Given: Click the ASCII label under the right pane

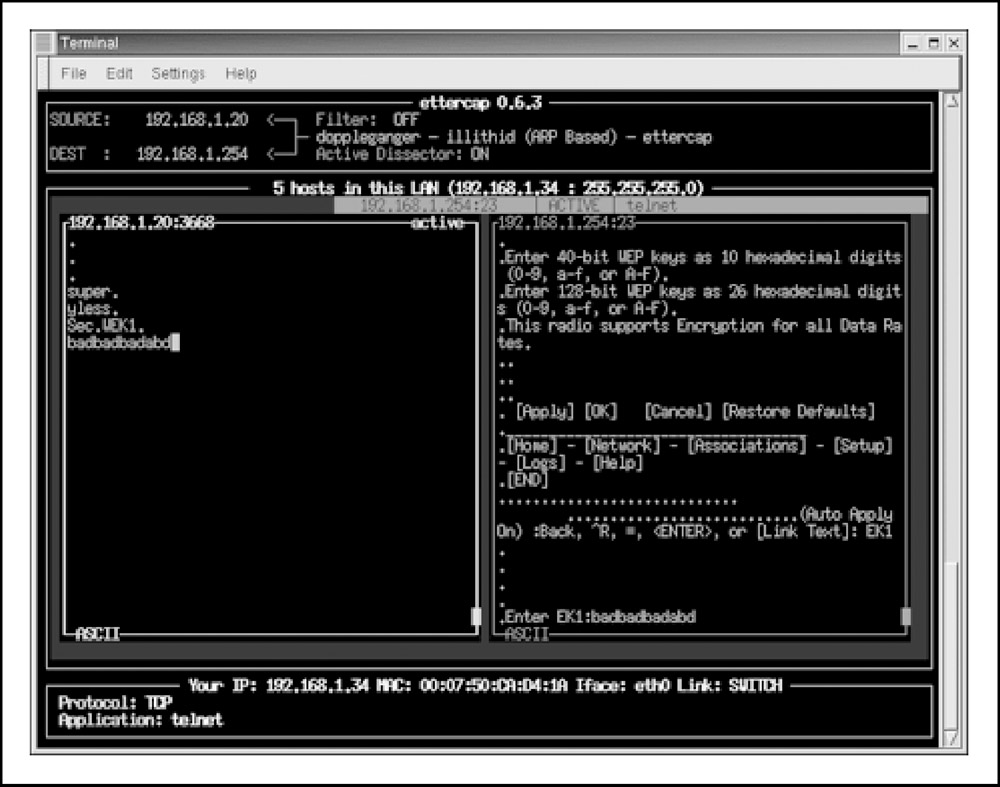Looking at the screenshot, I should point(527,634).
